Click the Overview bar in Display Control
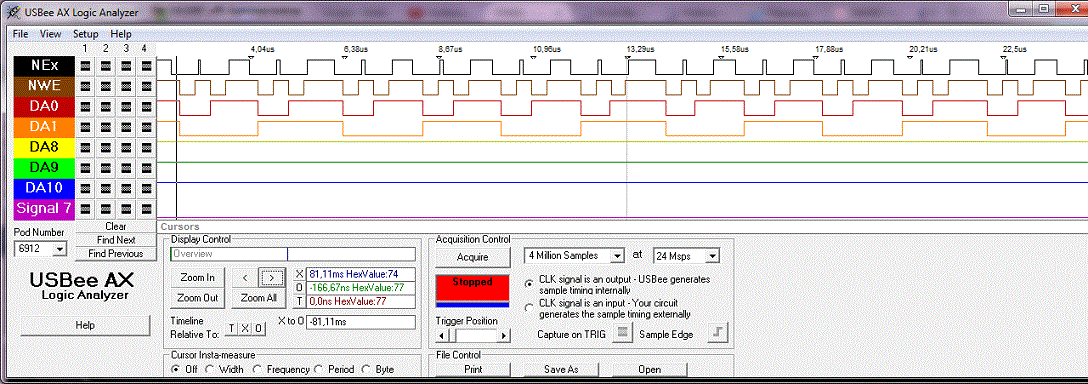This screenshot has height=384, width=1088. [293, 254]
